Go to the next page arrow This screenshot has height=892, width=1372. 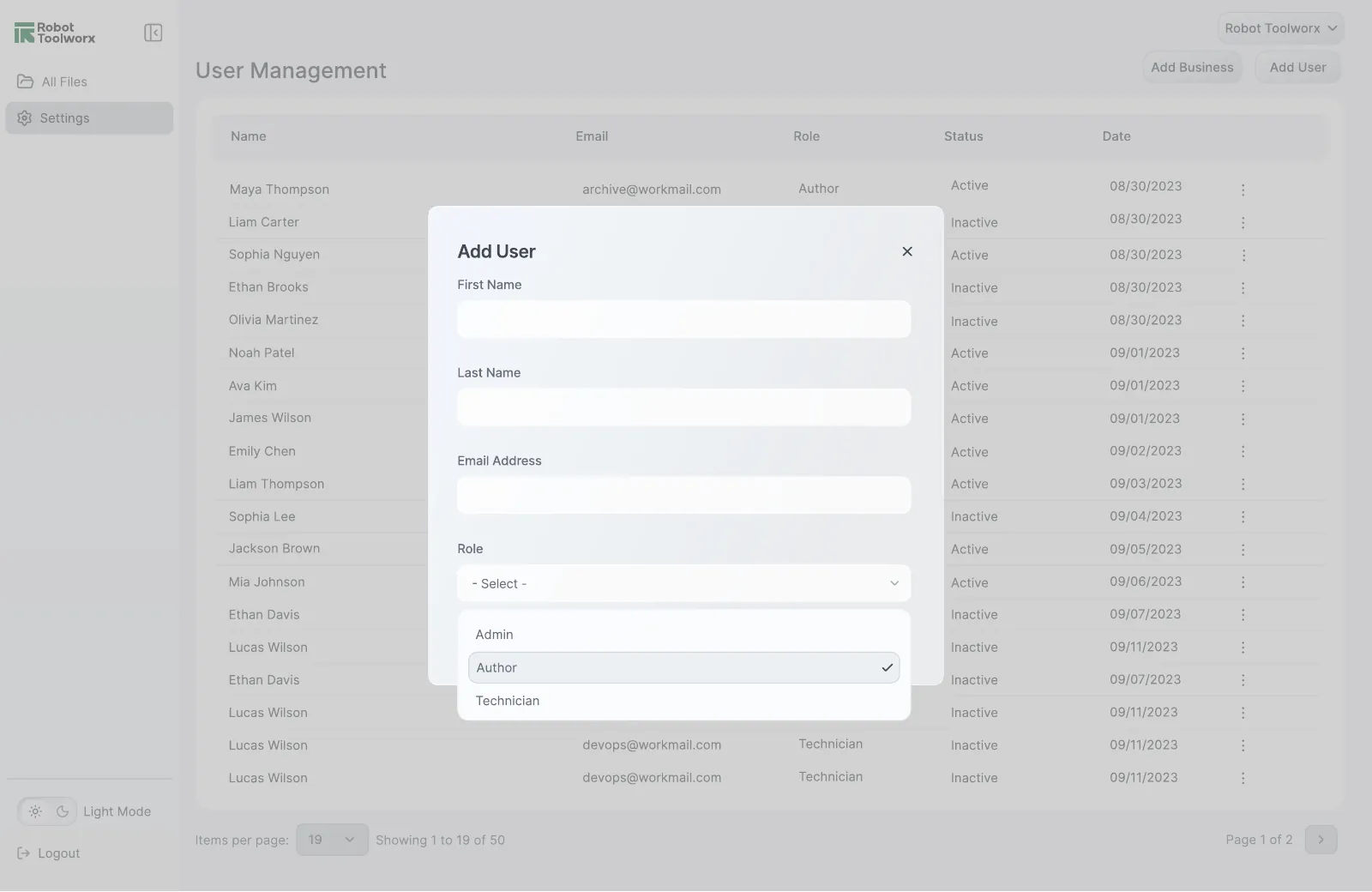coord(1321,840)
